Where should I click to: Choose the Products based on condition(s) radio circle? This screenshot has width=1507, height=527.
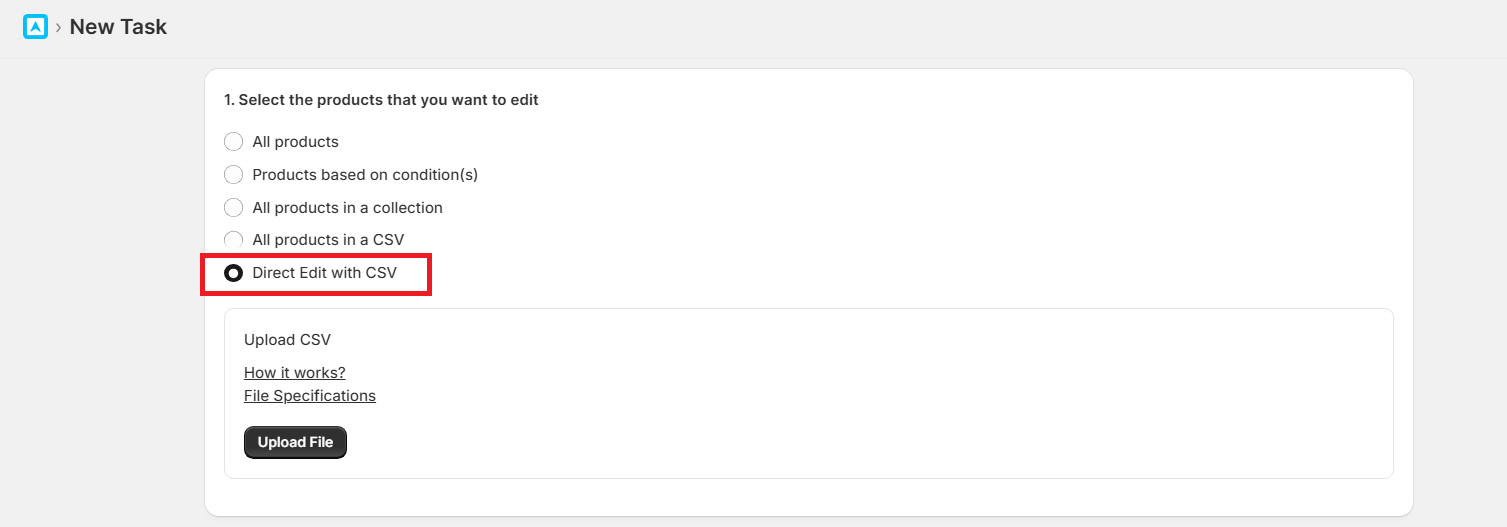coord(233,175)
